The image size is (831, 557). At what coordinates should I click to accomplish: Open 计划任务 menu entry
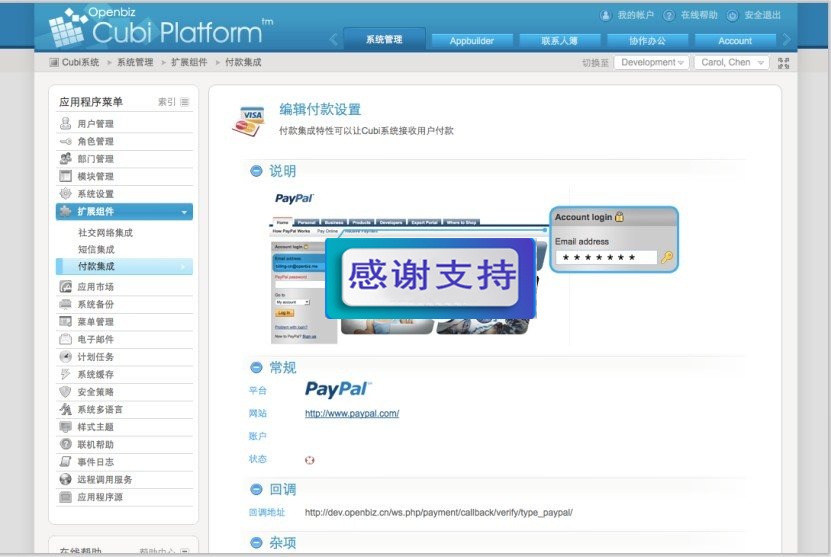click(124, 357)
